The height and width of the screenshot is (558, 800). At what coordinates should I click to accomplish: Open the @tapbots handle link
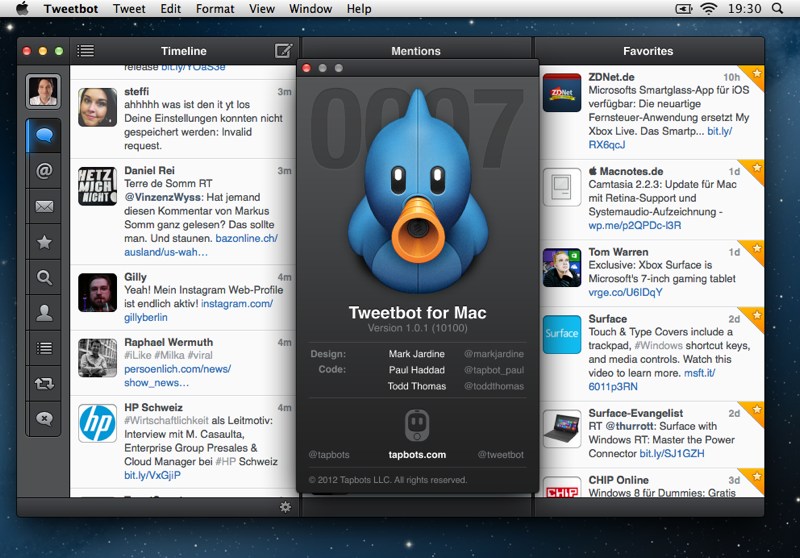[x=329, y=454]
